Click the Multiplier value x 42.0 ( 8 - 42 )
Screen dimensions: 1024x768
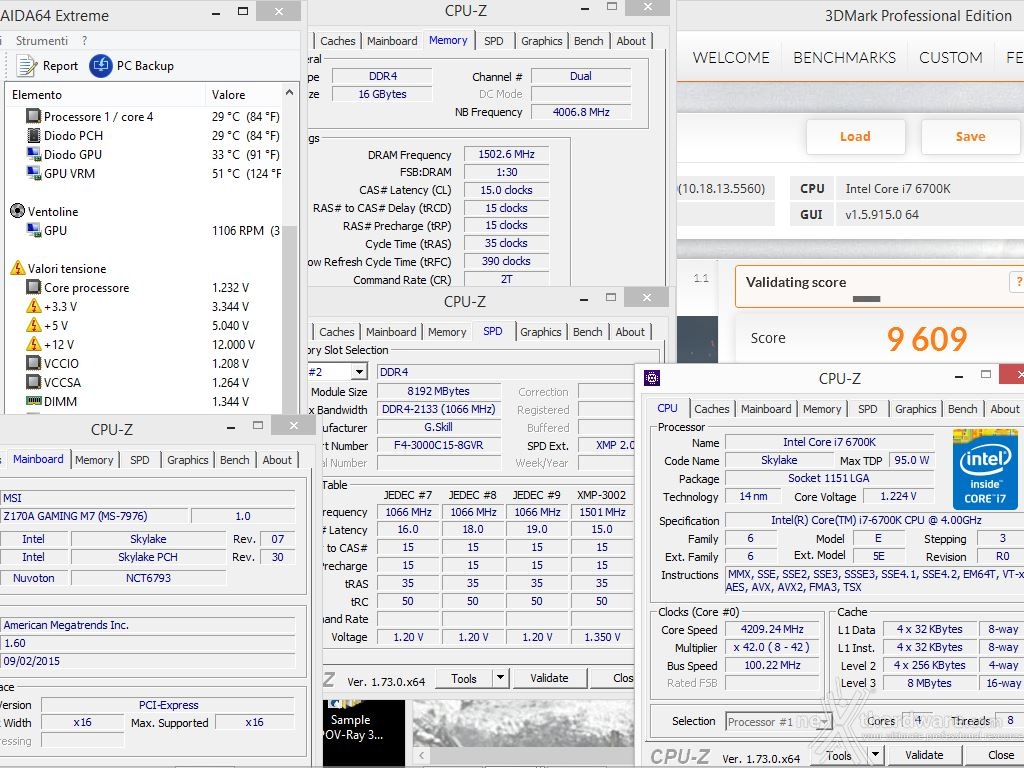772,647
